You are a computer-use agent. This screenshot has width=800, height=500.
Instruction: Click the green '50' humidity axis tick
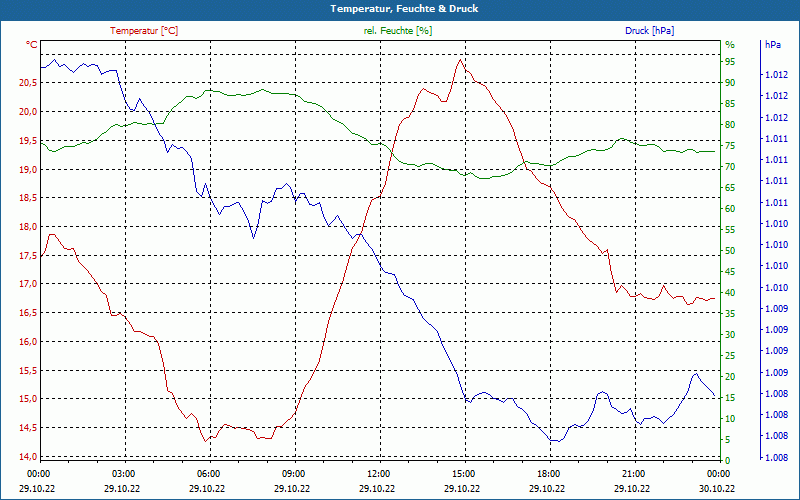(730, 251)
